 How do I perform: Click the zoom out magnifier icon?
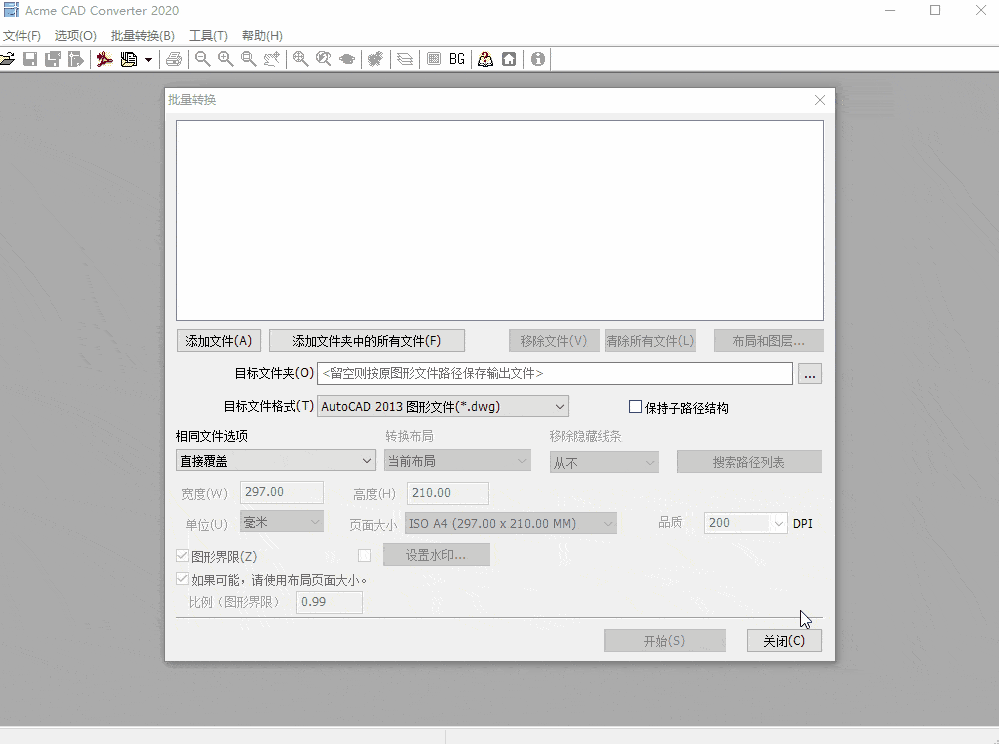click(x=203, y=59)
